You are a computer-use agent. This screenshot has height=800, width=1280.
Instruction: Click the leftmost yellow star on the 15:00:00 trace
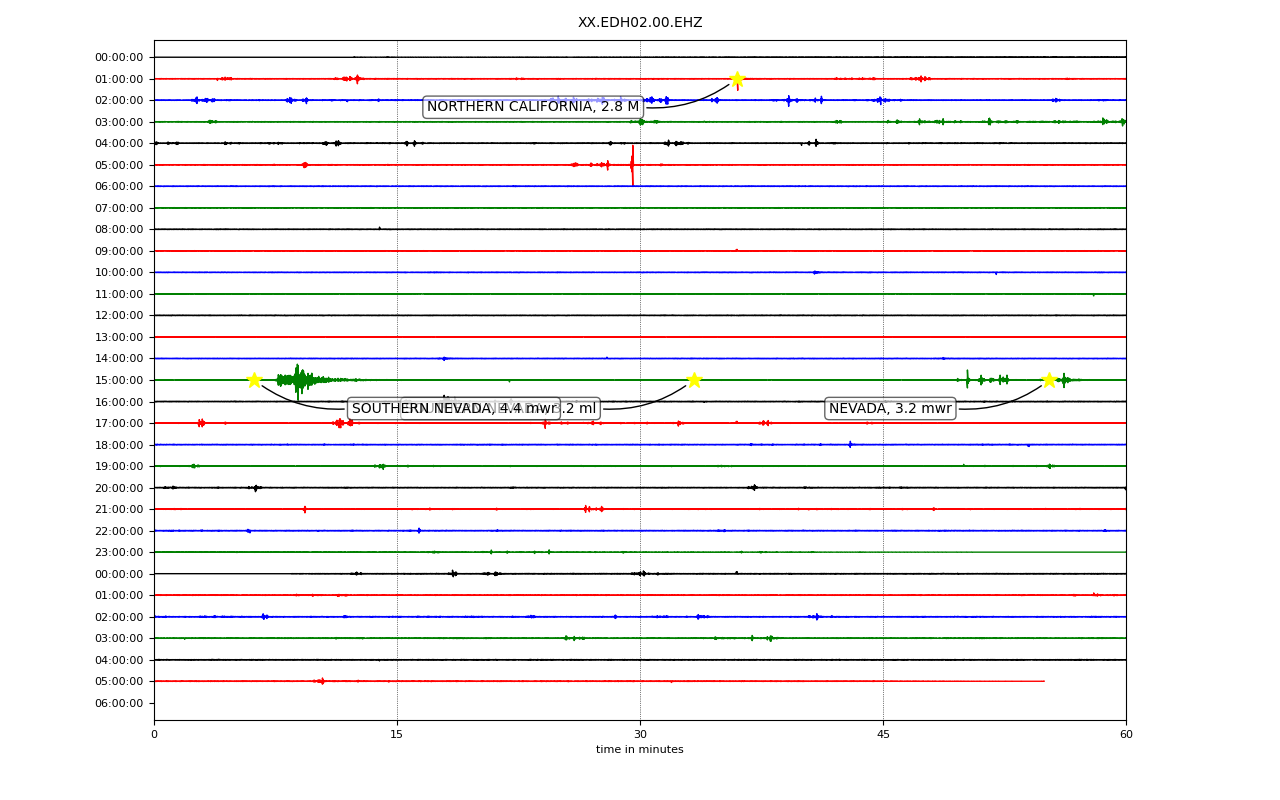point(254,380)
